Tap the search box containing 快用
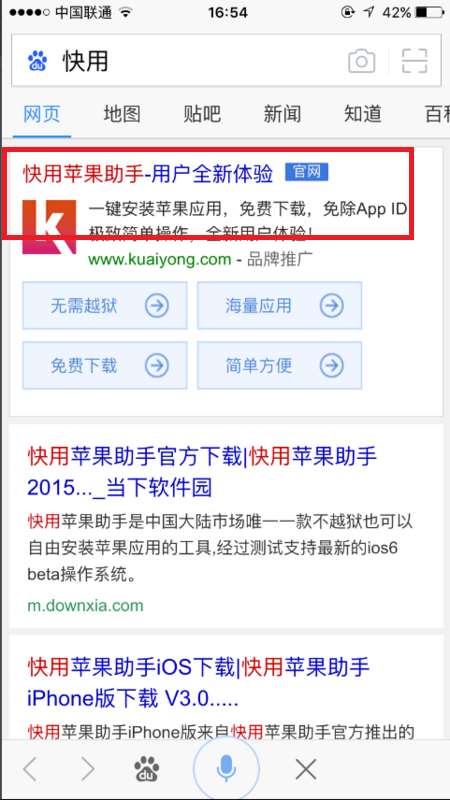 click(226, 61)
